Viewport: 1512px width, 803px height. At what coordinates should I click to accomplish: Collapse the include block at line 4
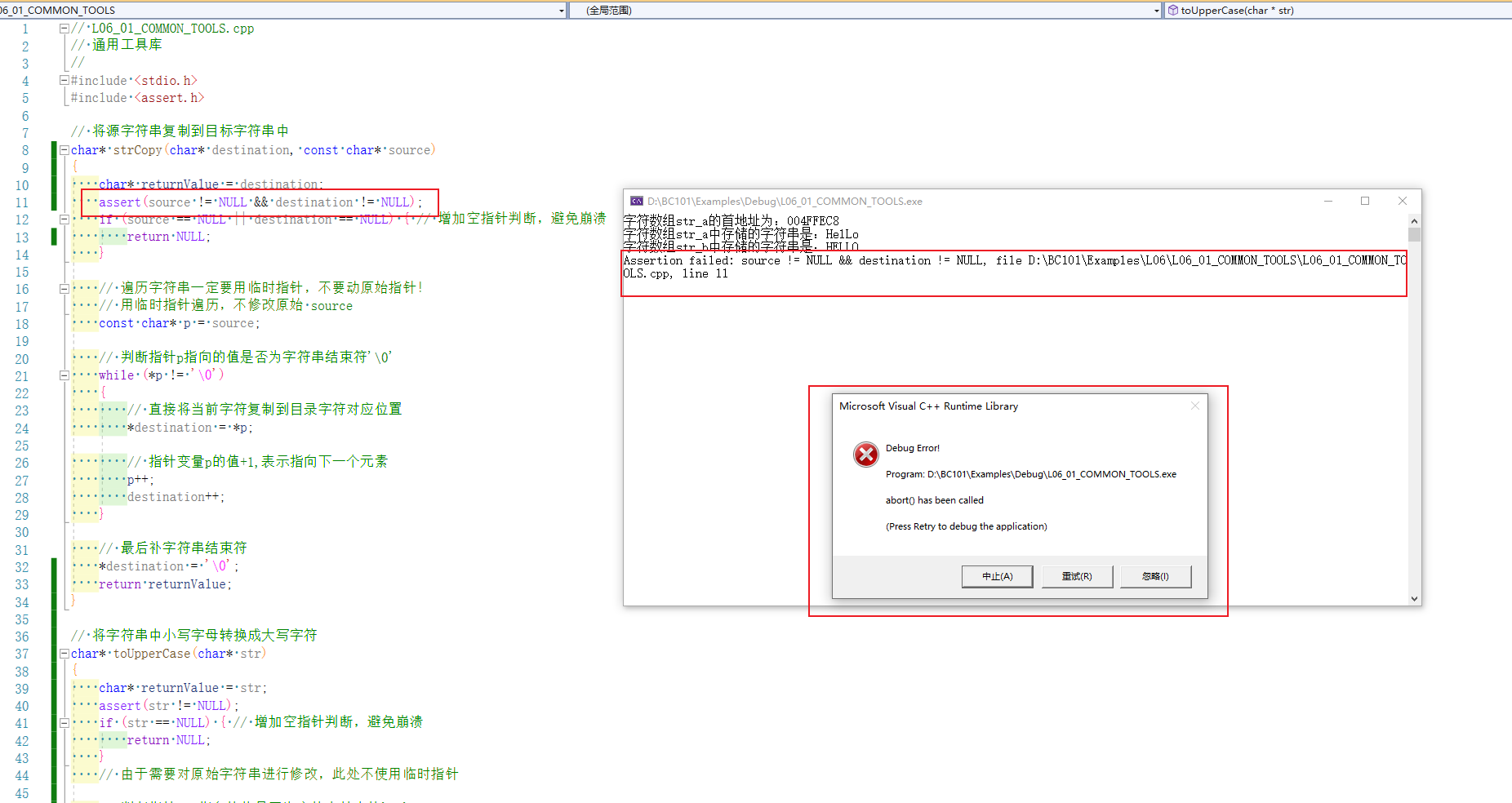tap(64, 80)
